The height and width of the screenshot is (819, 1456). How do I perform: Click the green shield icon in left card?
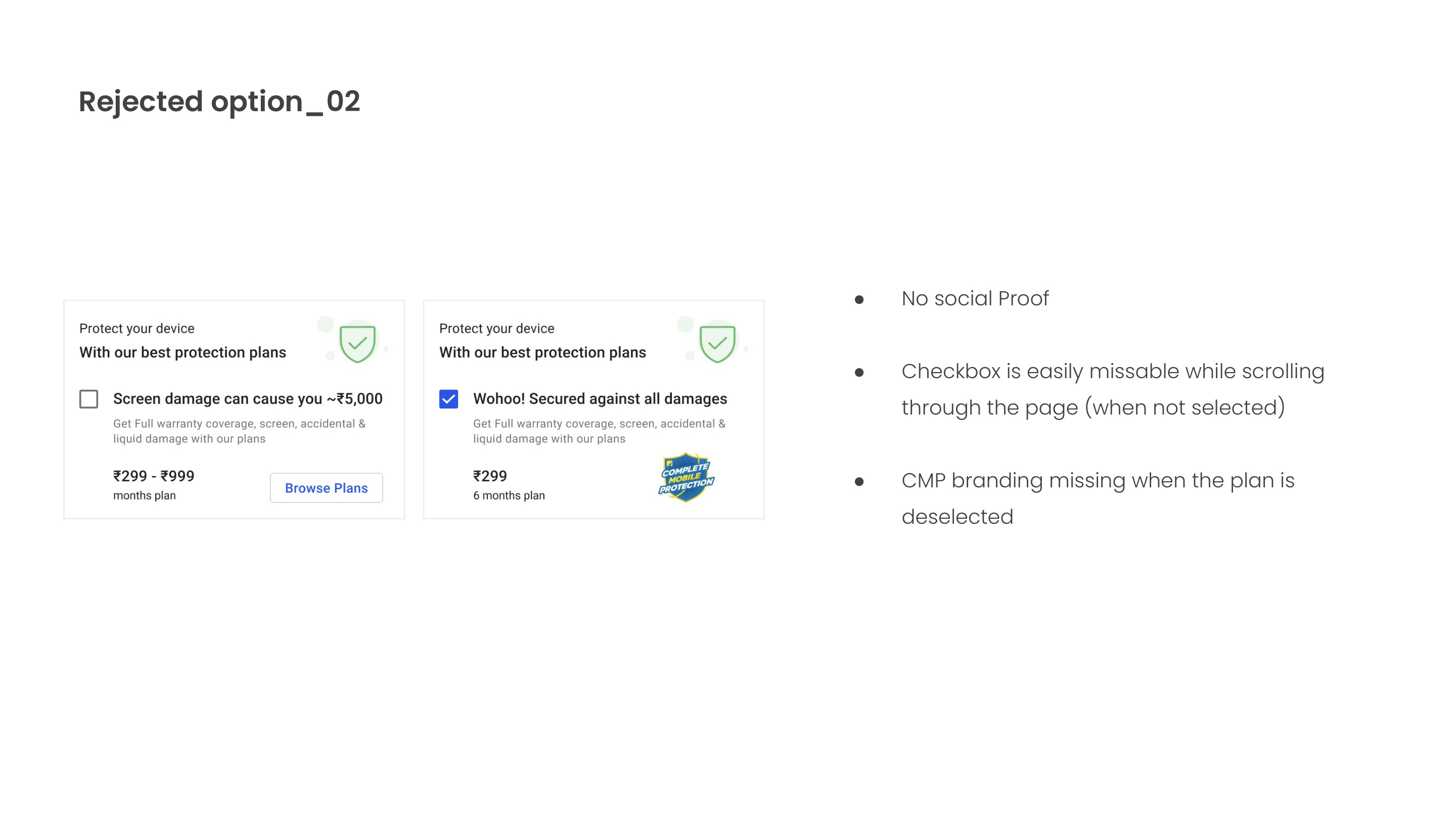(x=357, y=343)
